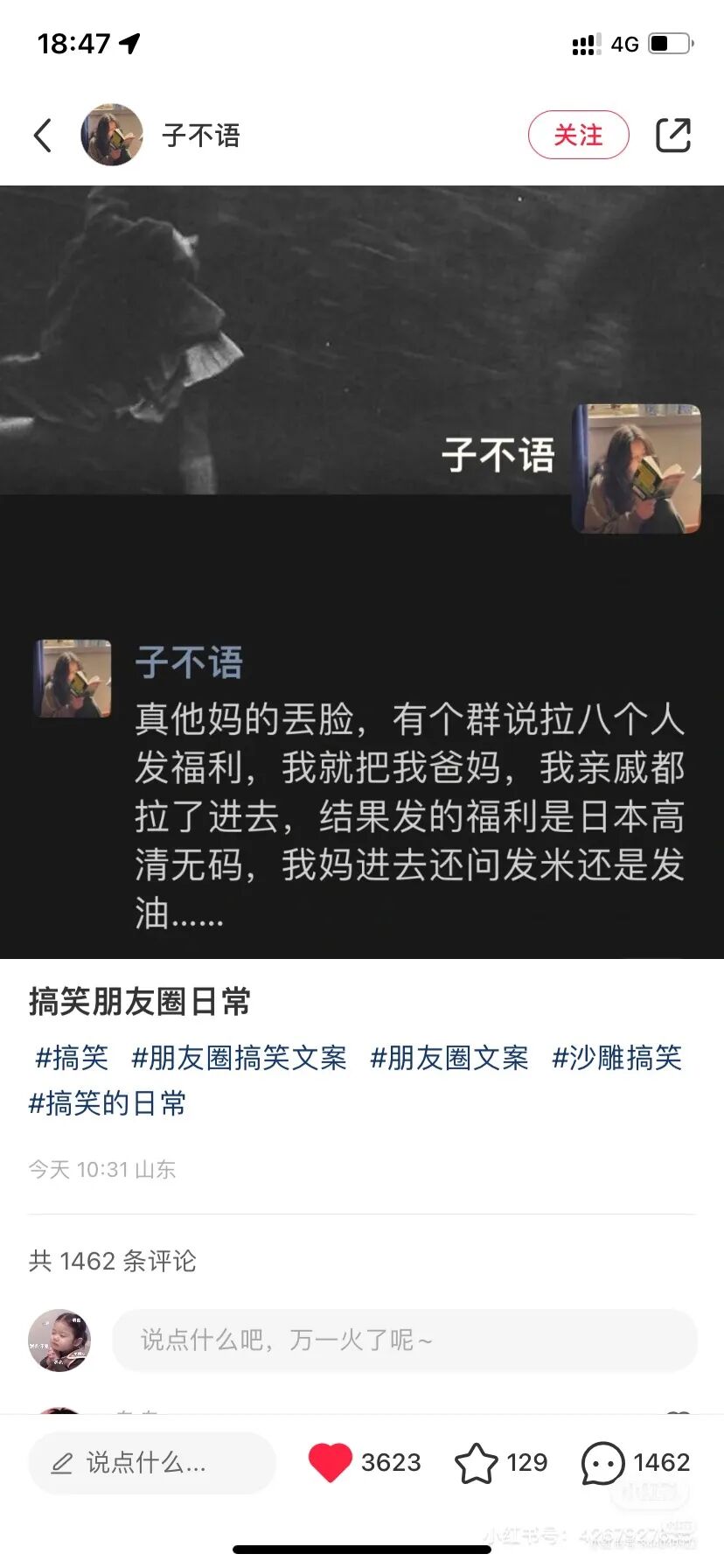Open hashtag #沙雕搞笑

616,1058
